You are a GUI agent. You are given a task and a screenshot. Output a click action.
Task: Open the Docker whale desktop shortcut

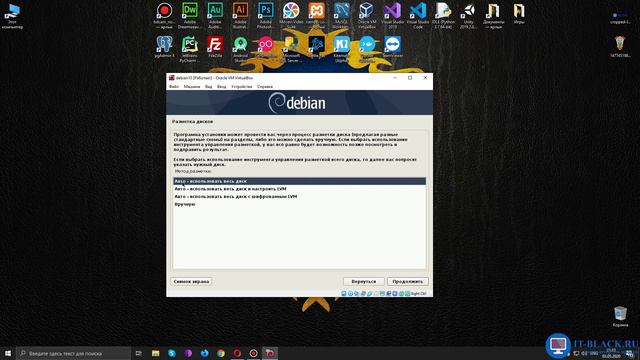pos(367,49)
